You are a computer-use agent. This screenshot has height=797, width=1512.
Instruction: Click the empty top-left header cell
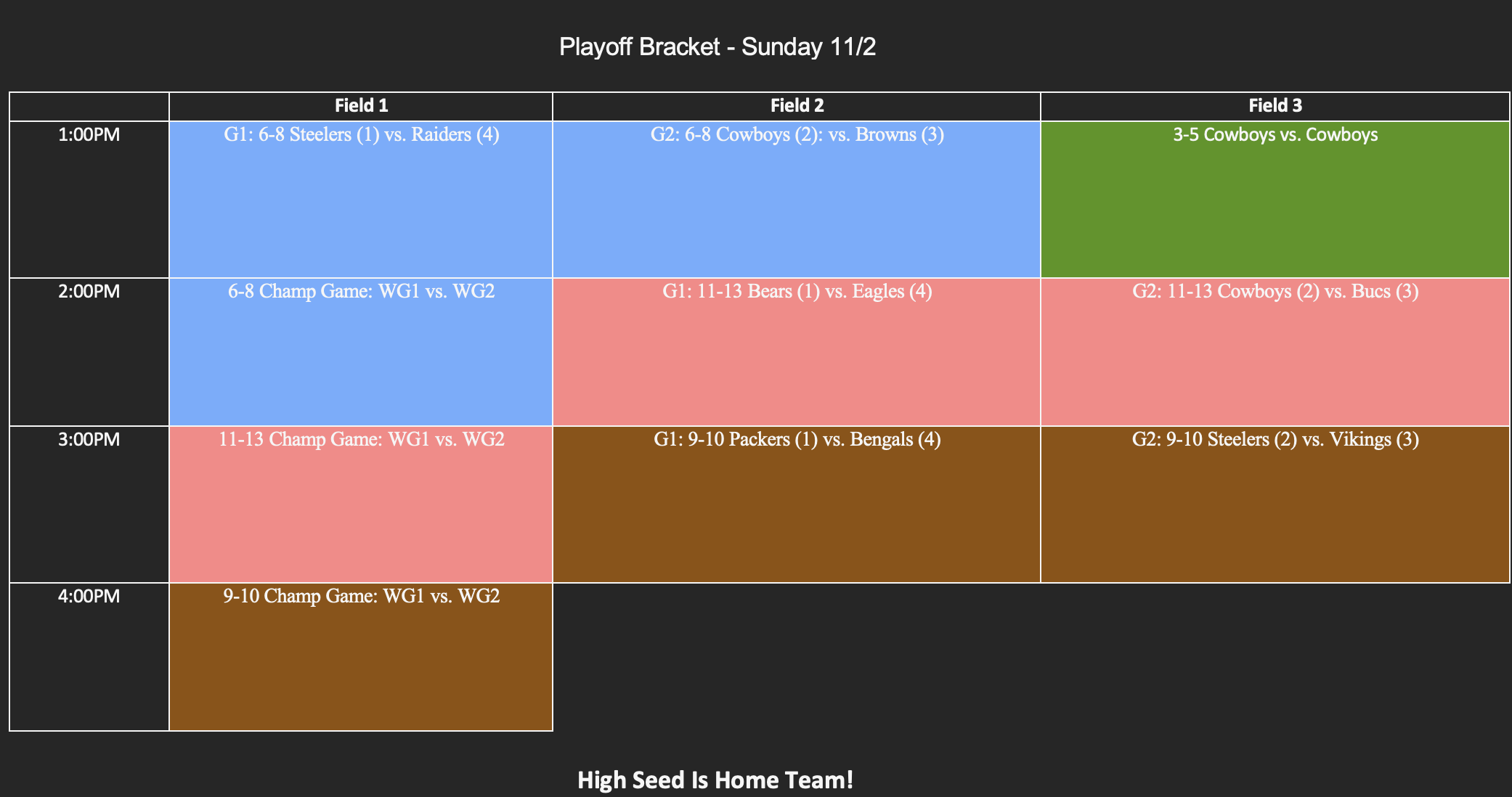pyautogui.click(x=89, y=106)
